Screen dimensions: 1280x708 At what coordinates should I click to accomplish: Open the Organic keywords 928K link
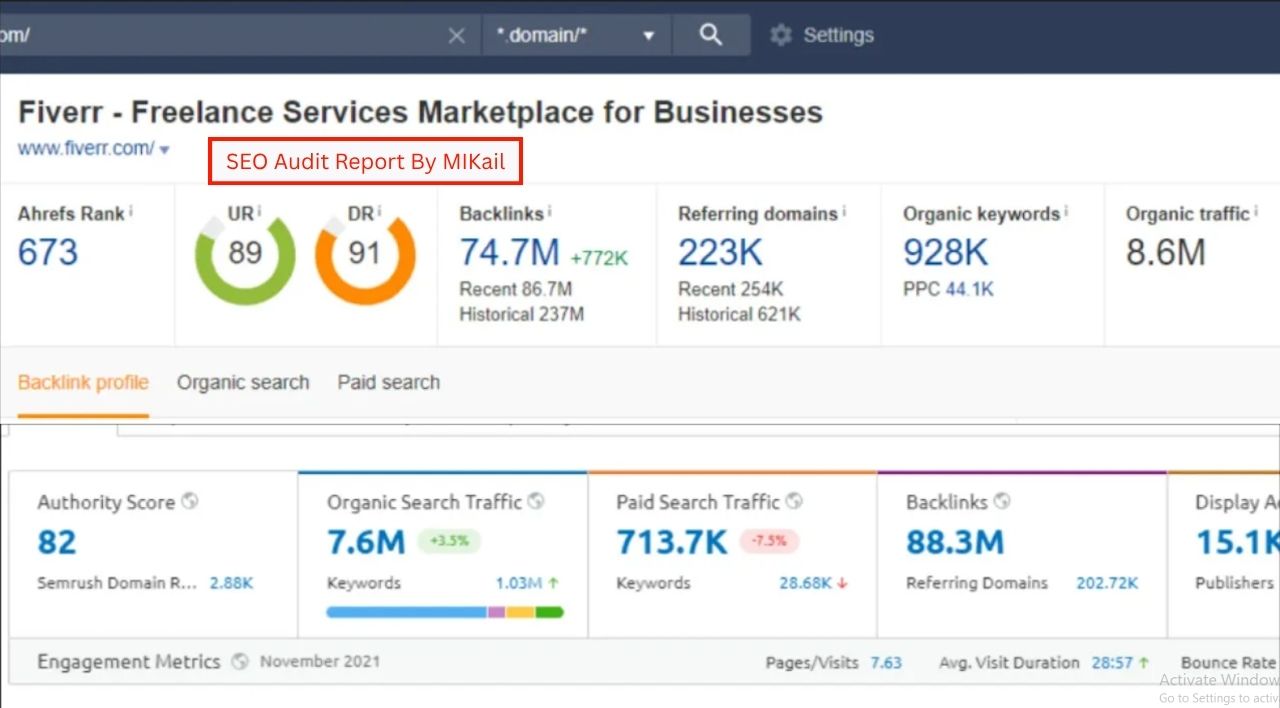945,253
